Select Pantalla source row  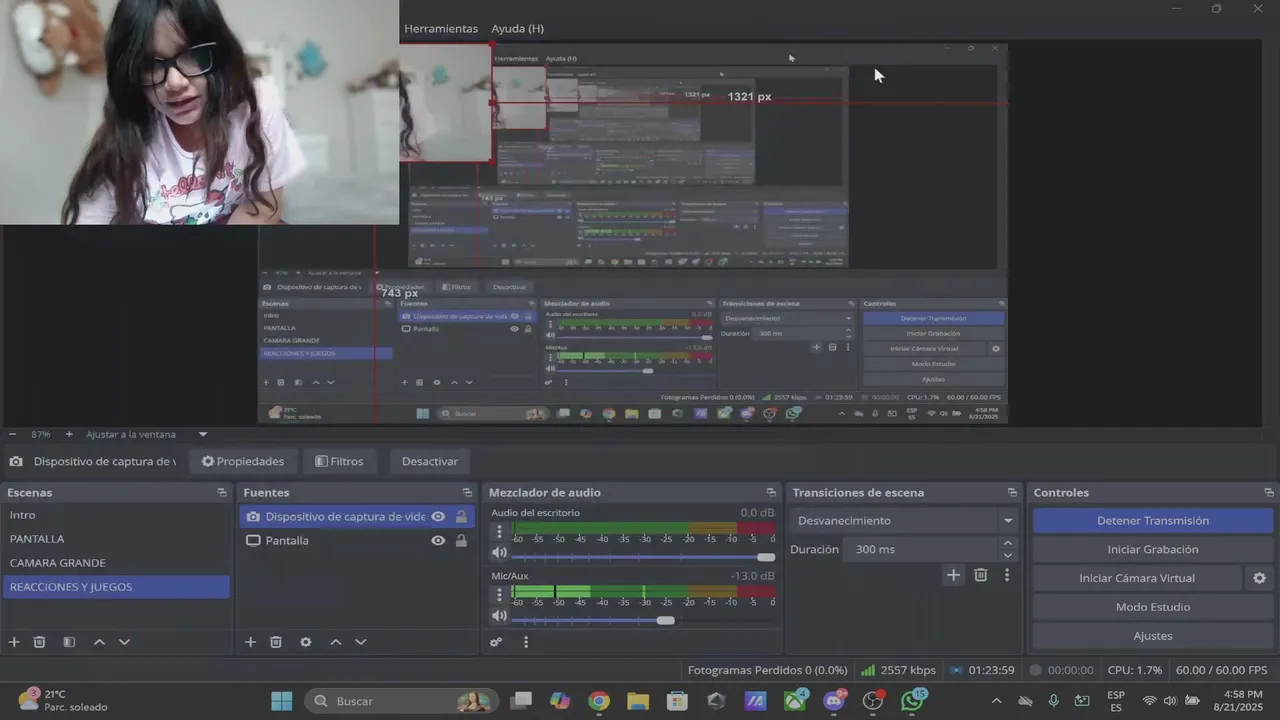pos(357,541)
